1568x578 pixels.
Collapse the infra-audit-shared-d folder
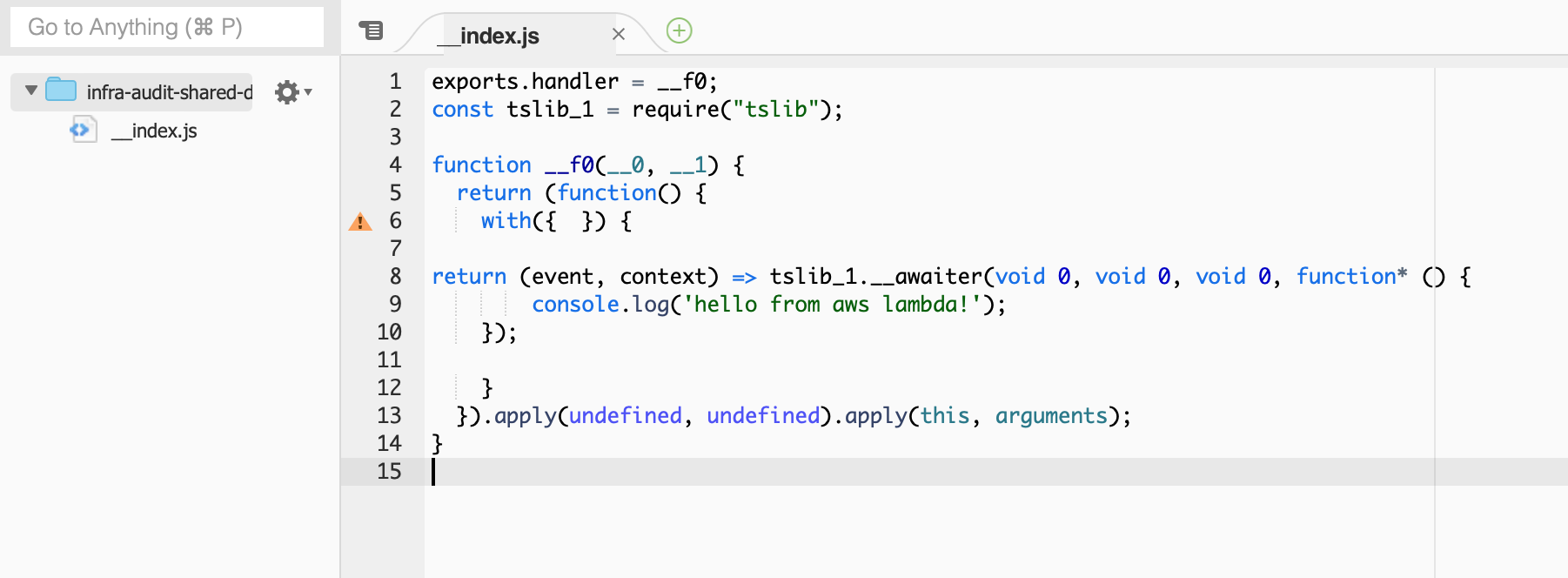(x=31, y=91)
